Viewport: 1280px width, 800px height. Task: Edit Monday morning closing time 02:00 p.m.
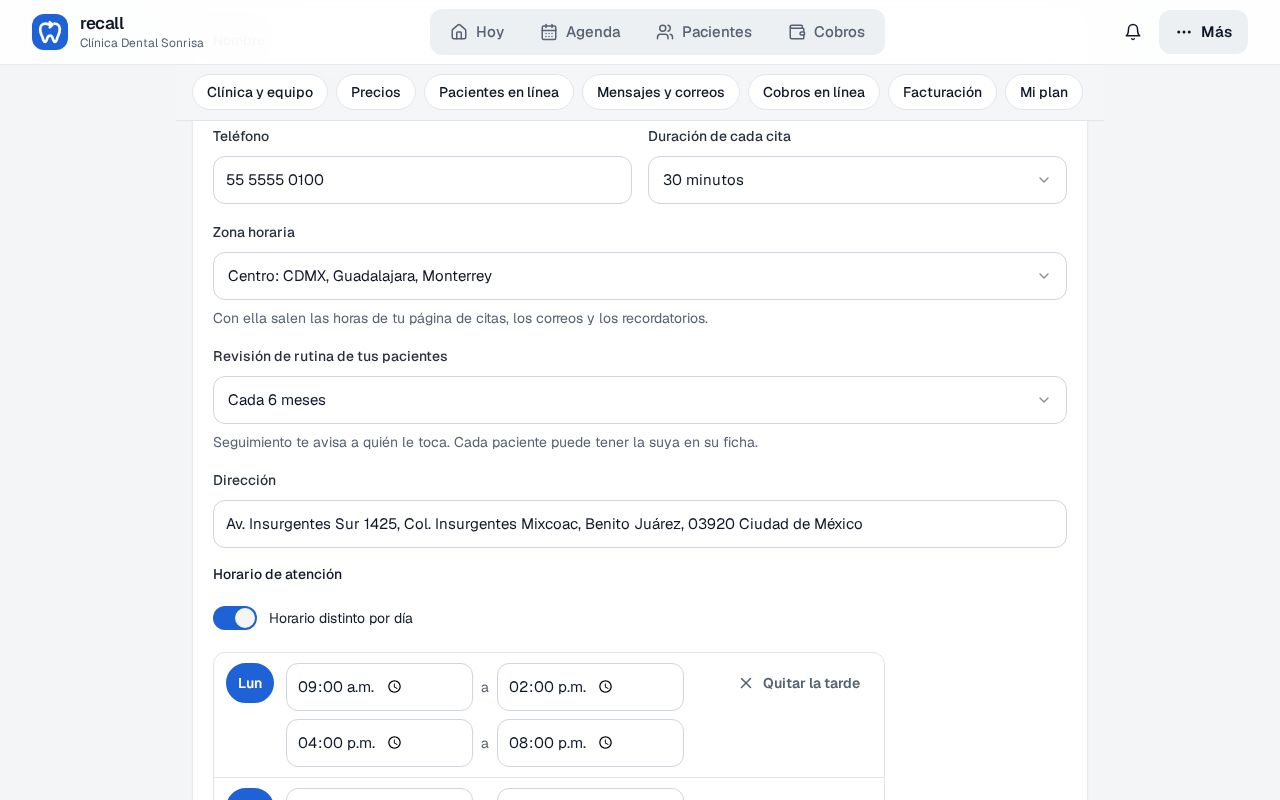[x=590, y=687]
